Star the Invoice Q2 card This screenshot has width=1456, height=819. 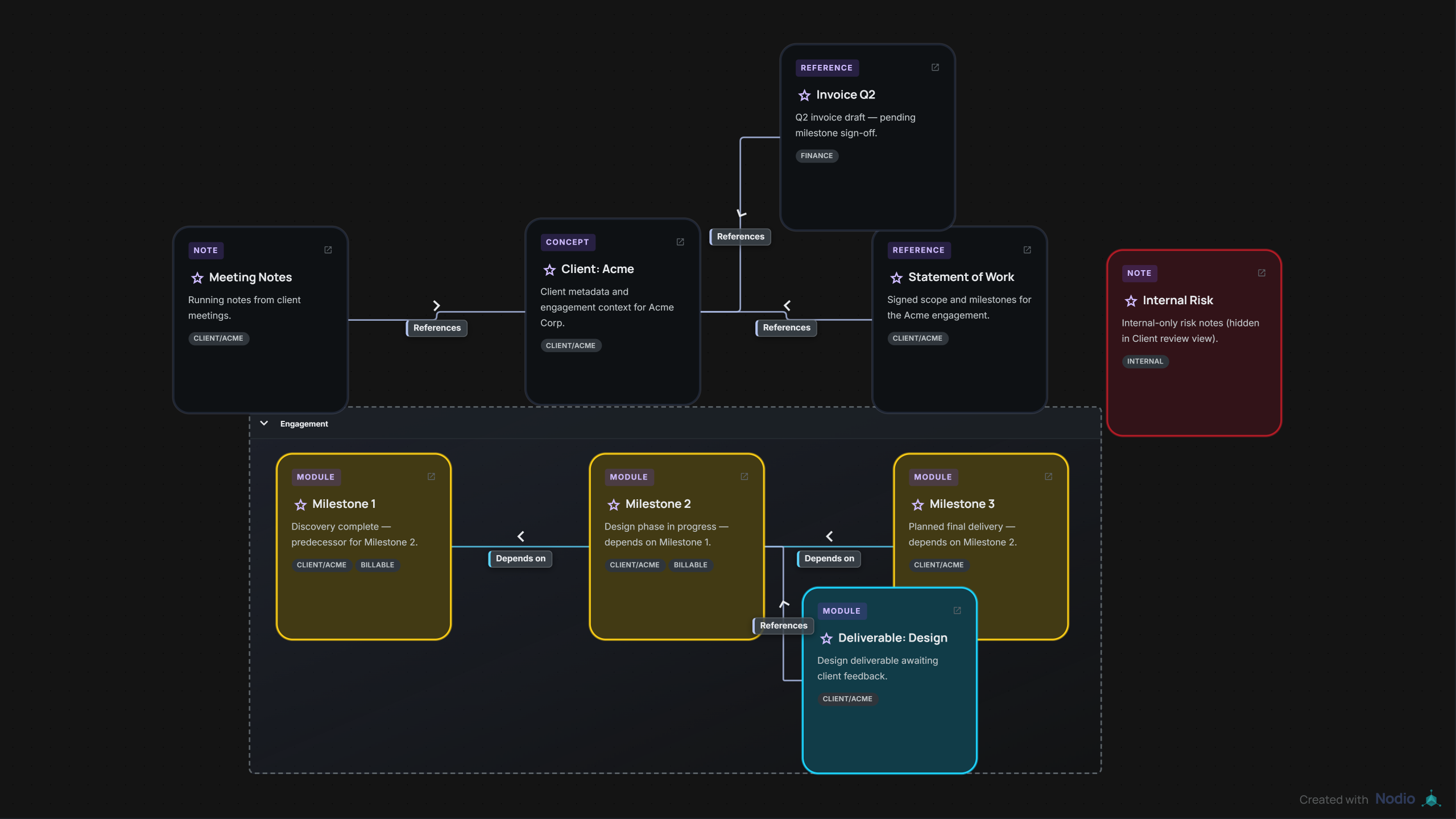(804, 95)
